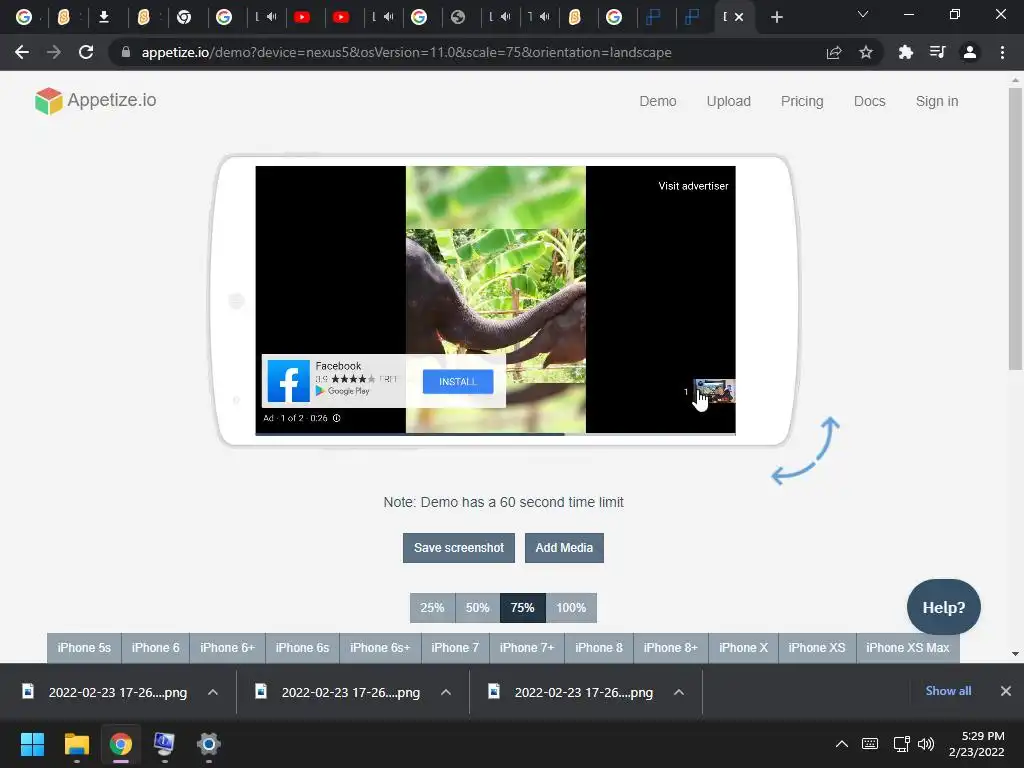Click Add Media button
The width and height of the screenshot is (1024, 768).
[x=564, y=548]
